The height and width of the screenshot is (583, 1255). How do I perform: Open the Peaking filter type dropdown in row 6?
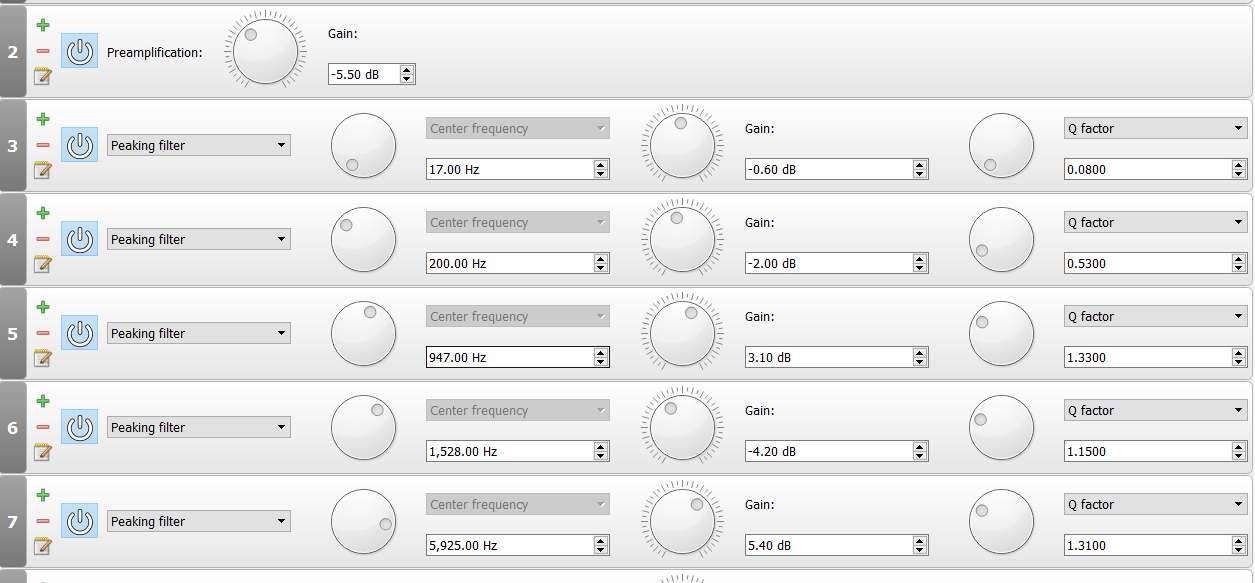(x=199, y=427)
